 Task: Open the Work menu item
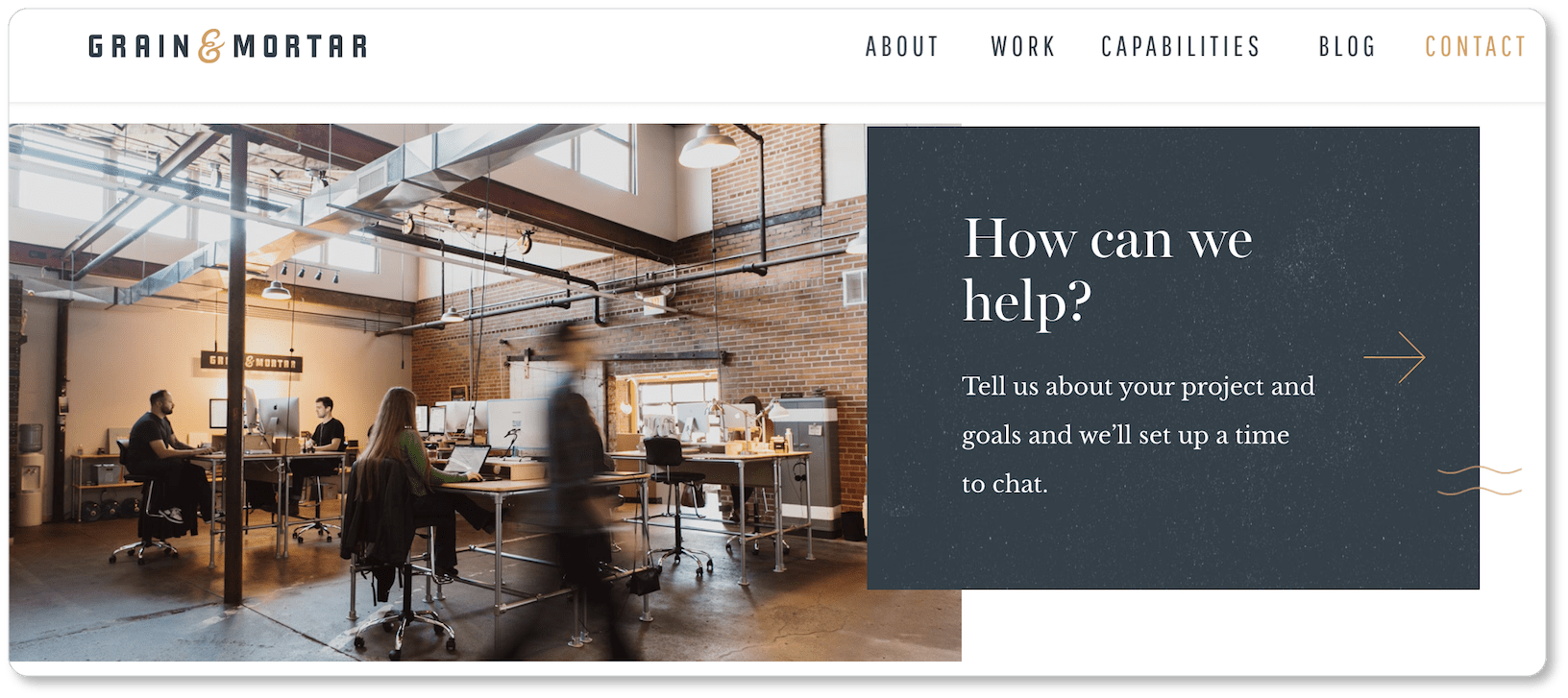point(1023,46)
